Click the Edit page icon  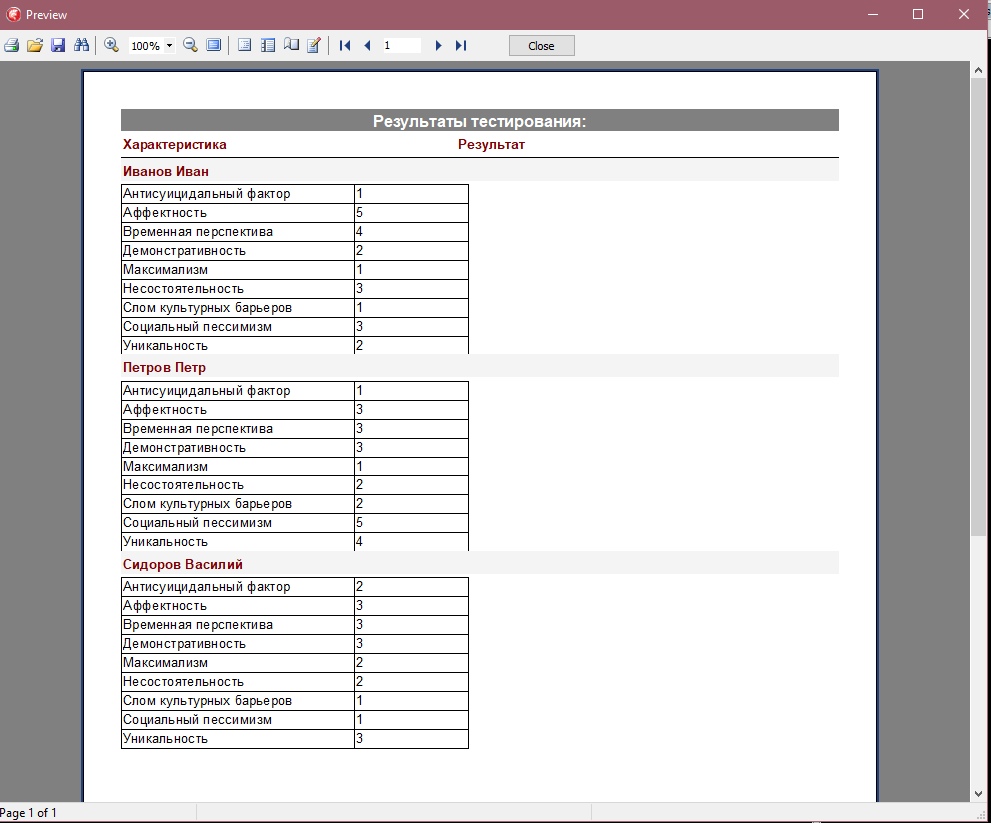click(314, 46)
